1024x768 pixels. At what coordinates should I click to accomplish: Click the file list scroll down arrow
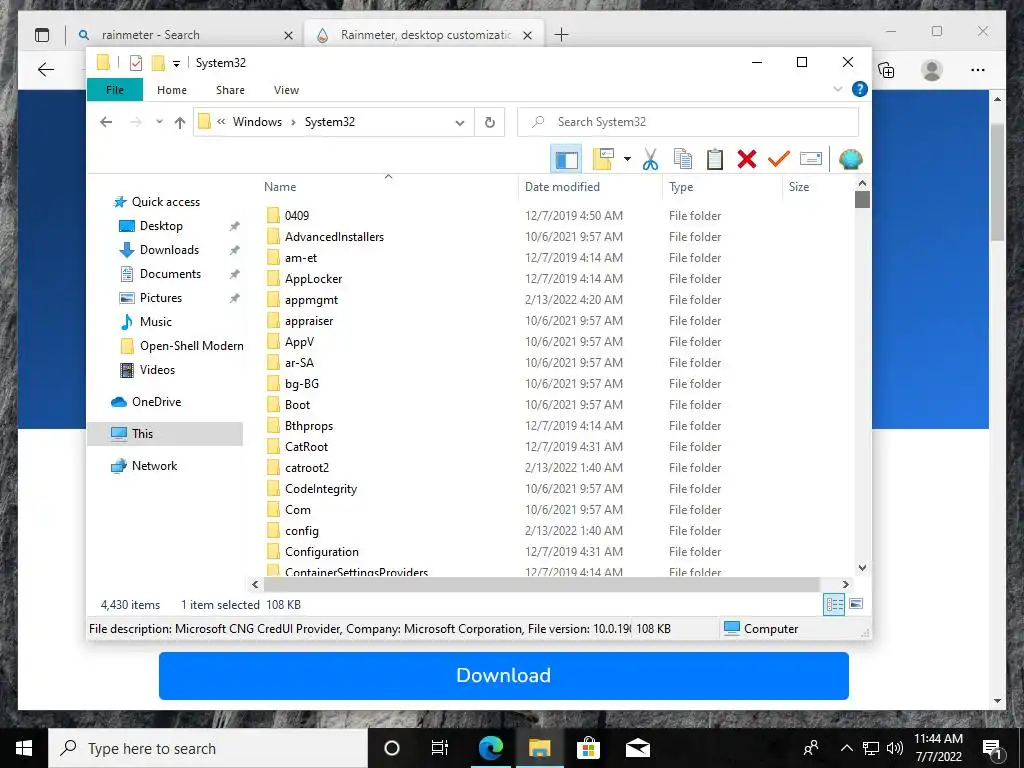click(862, 568)
